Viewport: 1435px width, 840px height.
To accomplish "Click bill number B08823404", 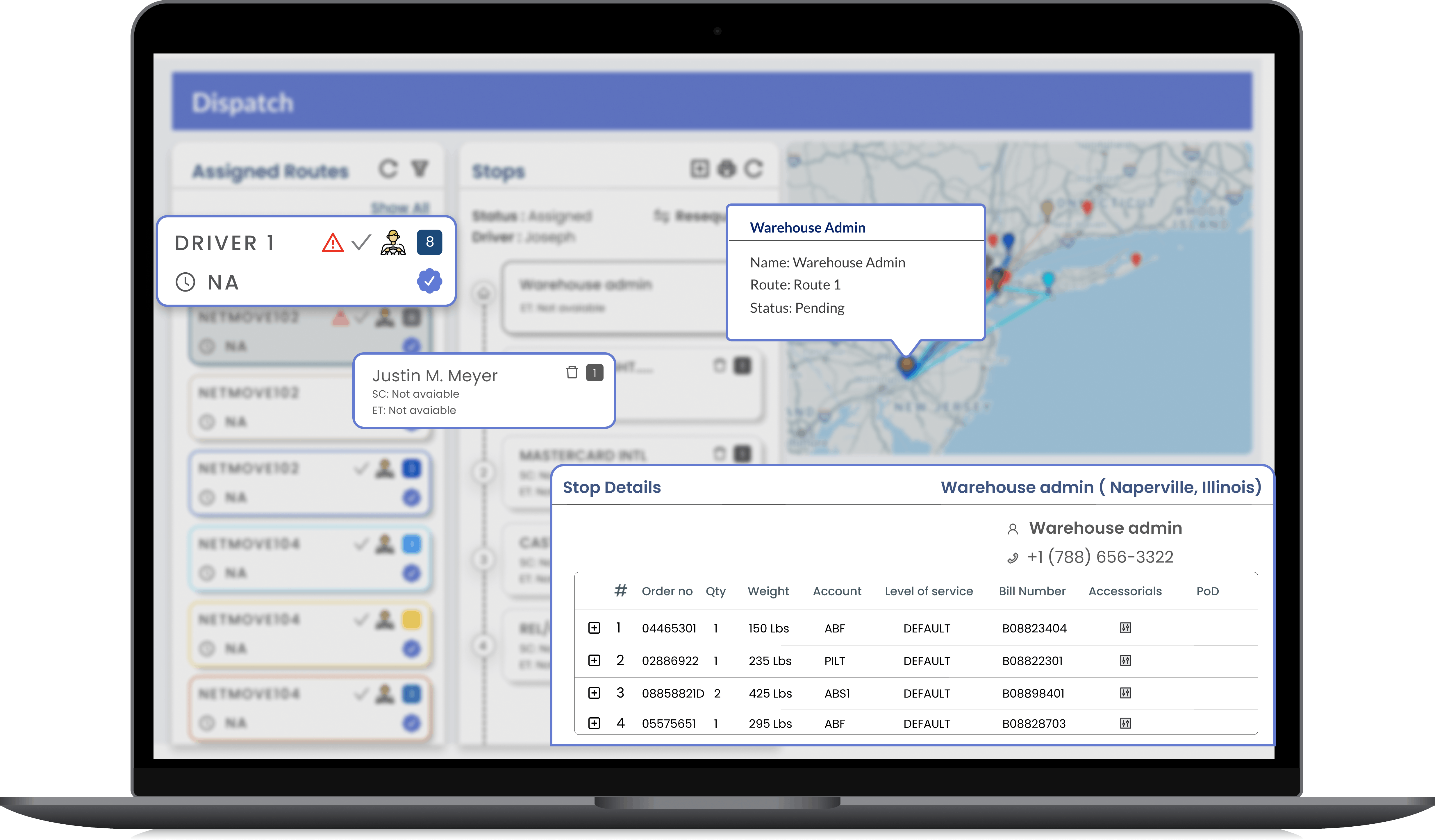I will 1034,628.
